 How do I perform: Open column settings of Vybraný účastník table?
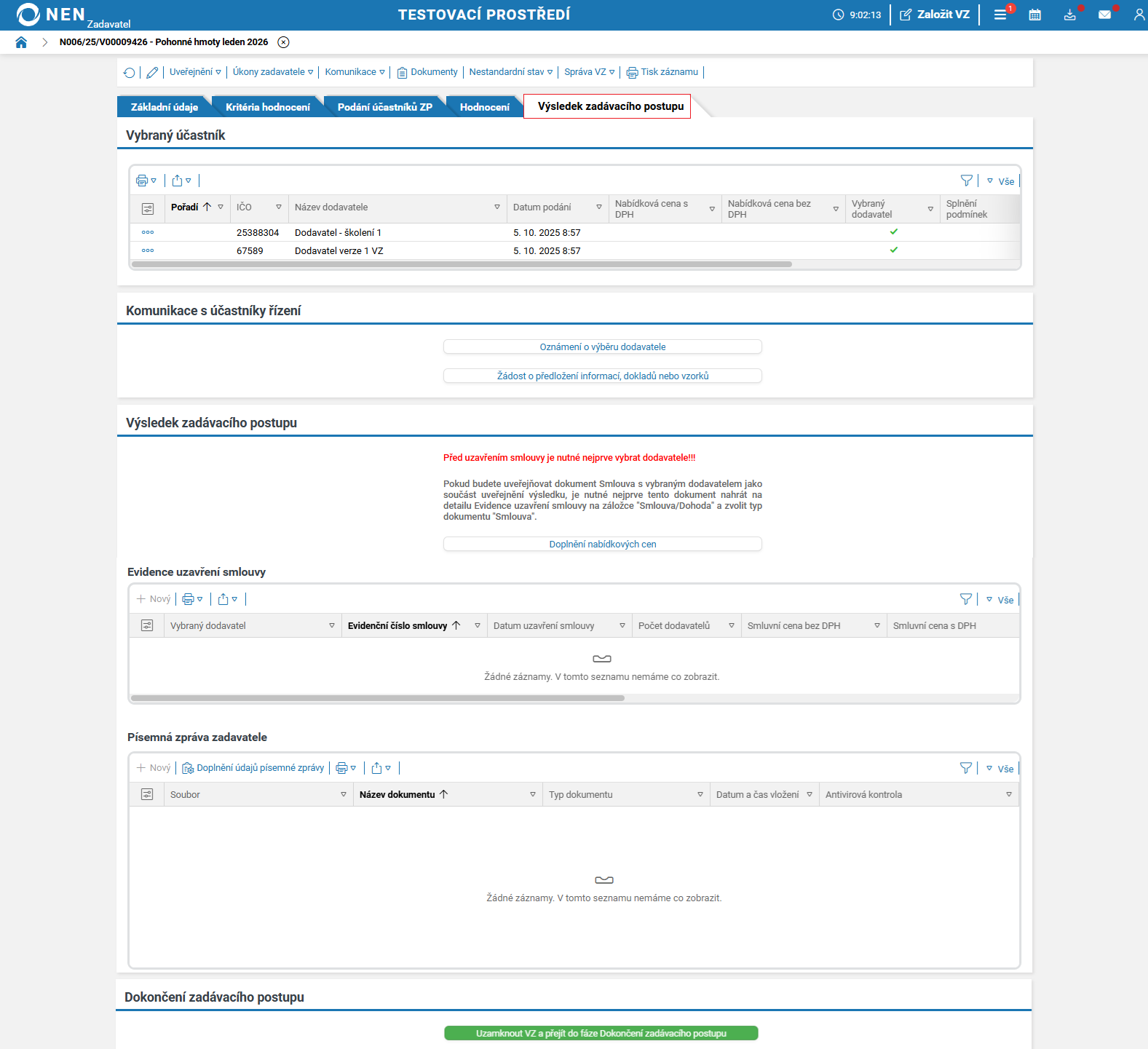click(x=148, y=209)
